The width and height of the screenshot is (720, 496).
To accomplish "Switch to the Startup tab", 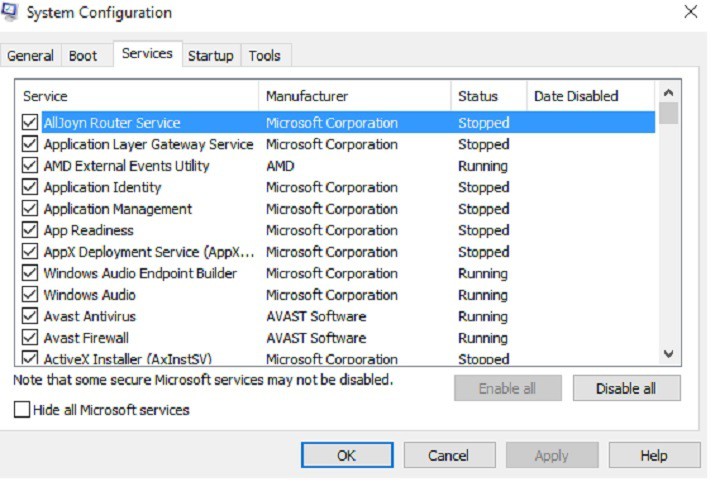I will pos(210,56).
